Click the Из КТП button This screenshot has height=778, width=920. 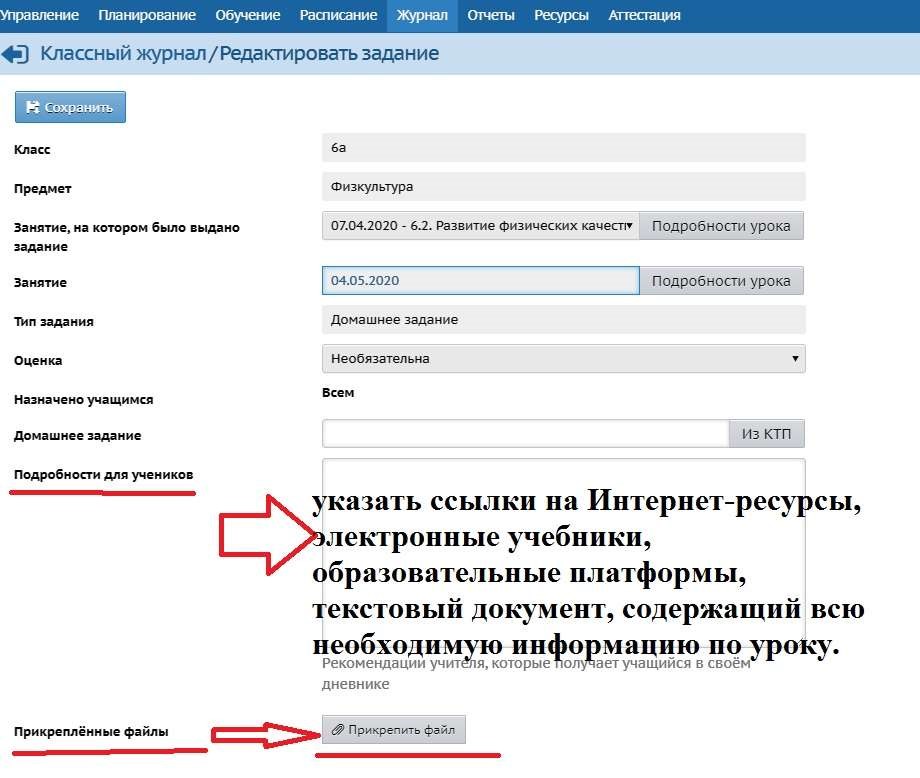click(766, 434)
